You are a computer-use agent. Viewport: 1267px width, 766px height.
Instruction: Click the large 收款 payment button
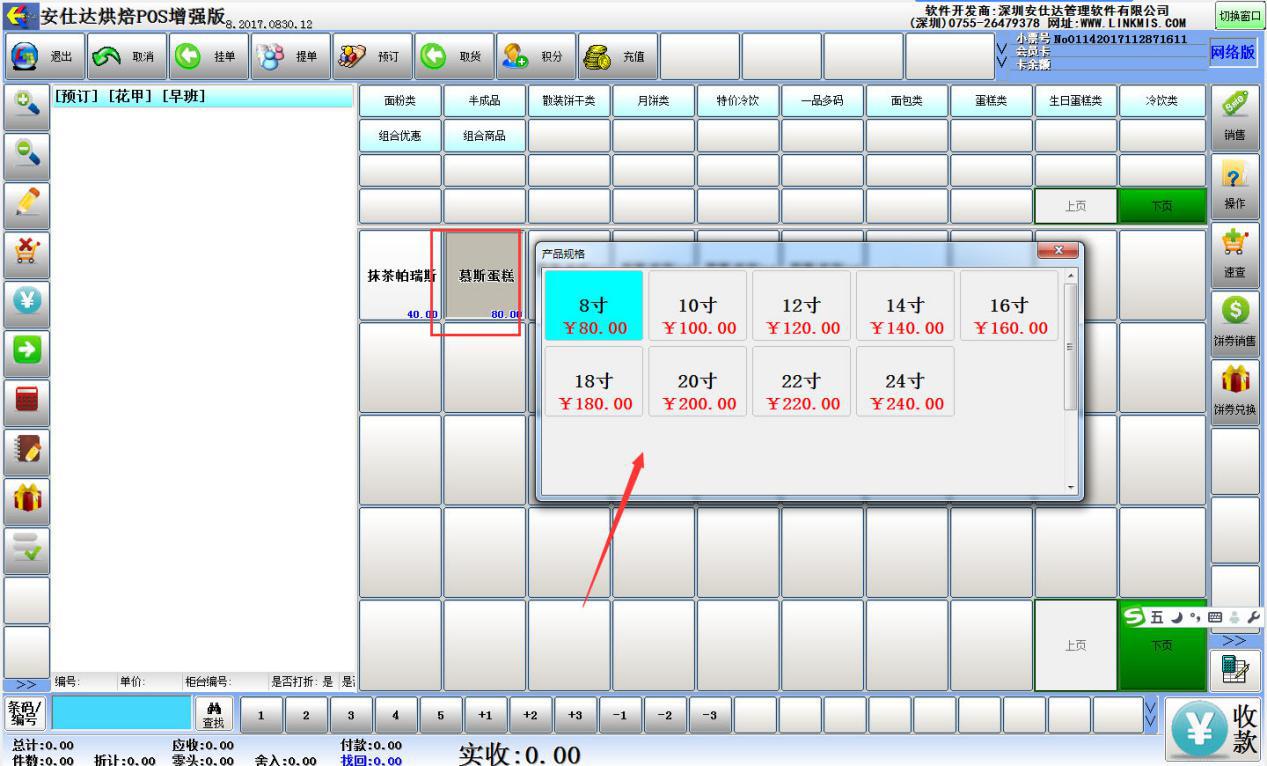(x=1215, y=728)
